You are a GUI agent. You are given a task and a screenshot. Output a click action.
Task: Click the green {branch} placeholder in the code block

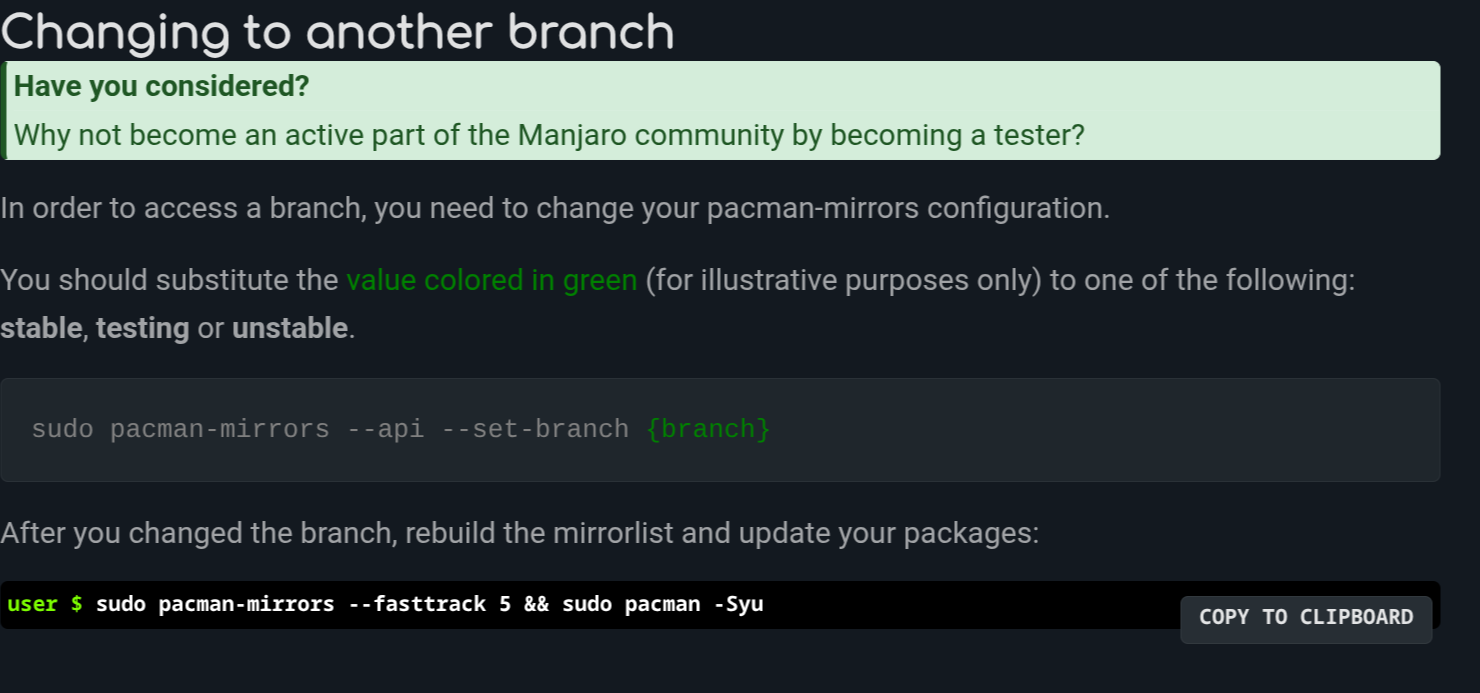point(708,429)
